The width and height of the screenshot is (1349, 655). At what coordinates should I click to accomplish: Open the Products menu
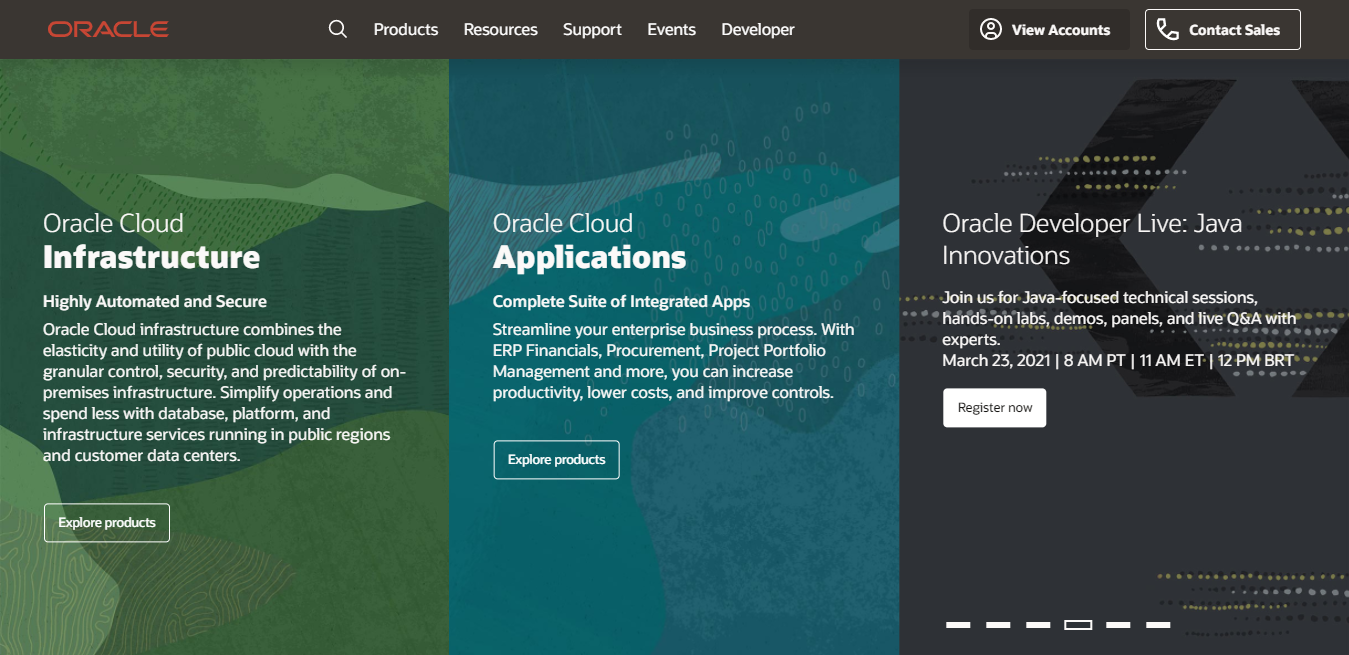[406, 30]
